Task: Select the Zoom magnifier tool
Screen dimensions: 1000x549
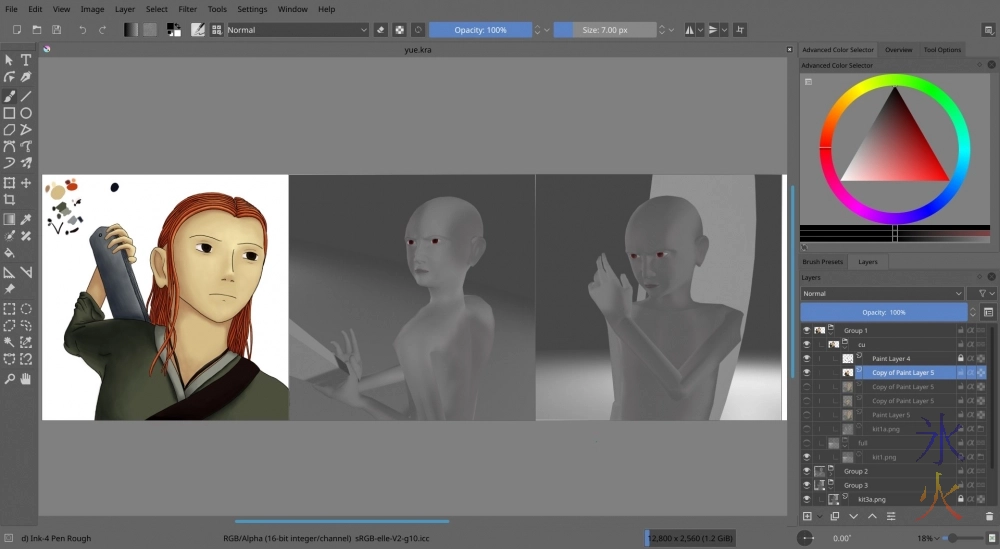Action: pyautogui.click(x=9, y=379)
